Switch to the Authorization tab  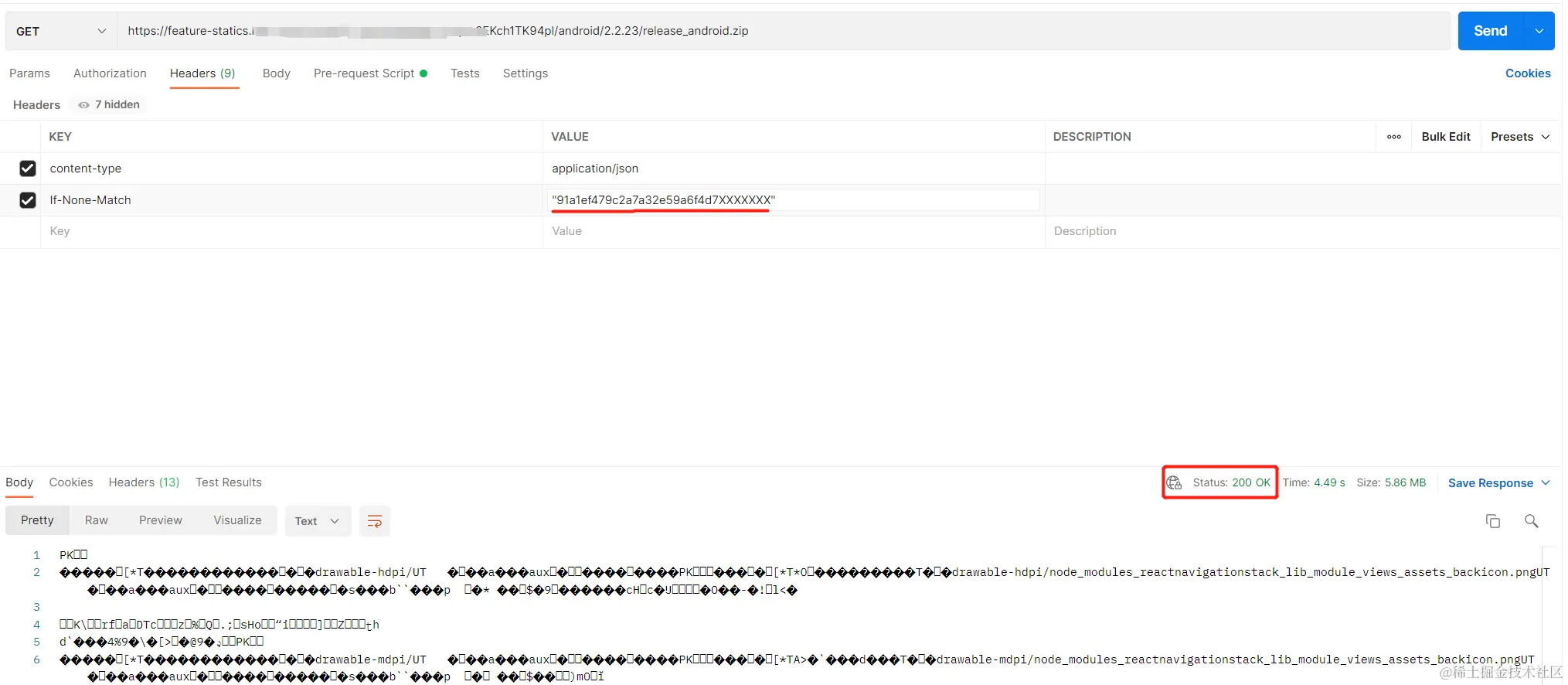point(110,73)
